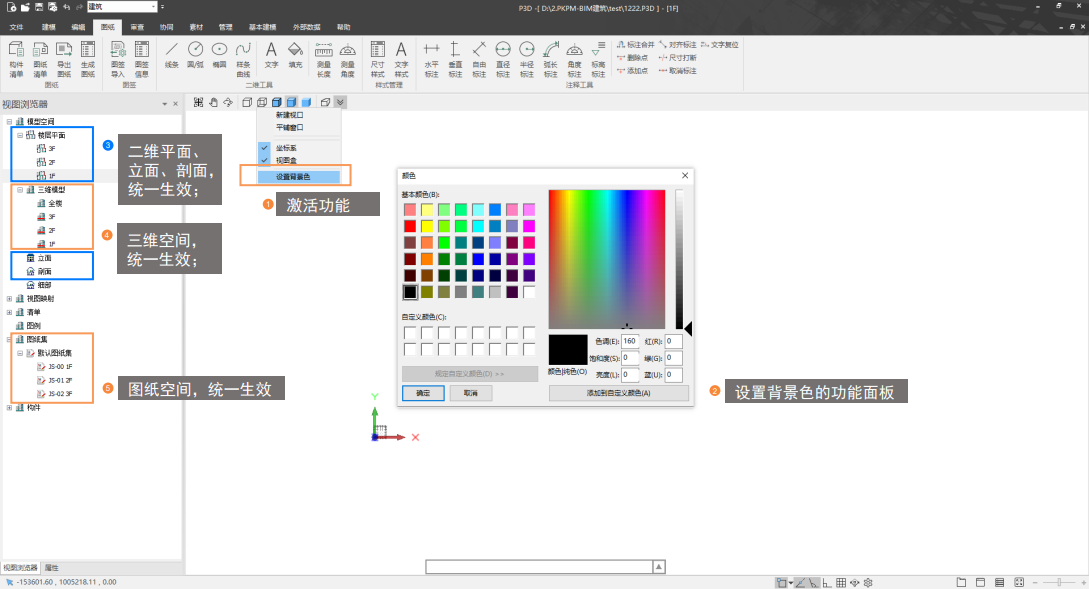Collapse the 默认图纸集 tree node

18,353
